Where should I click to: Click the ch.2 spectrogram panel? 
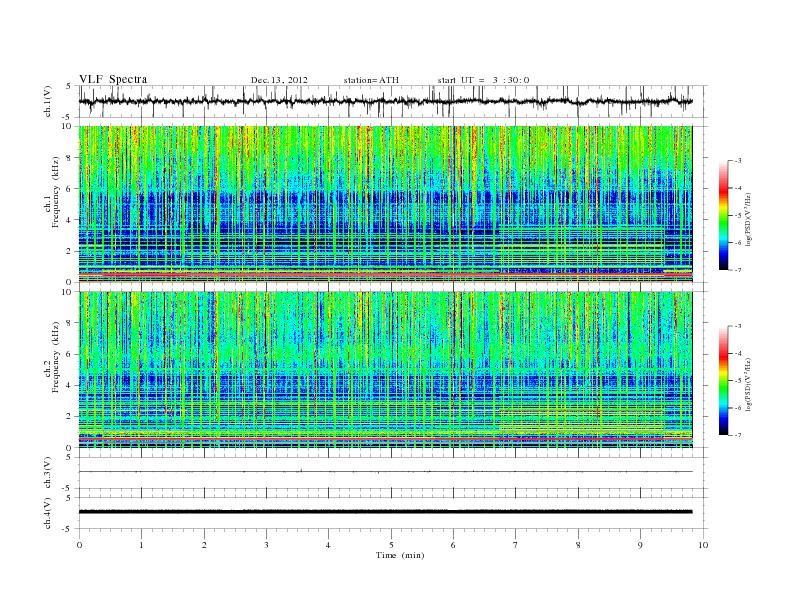click(x=385, y=370)
